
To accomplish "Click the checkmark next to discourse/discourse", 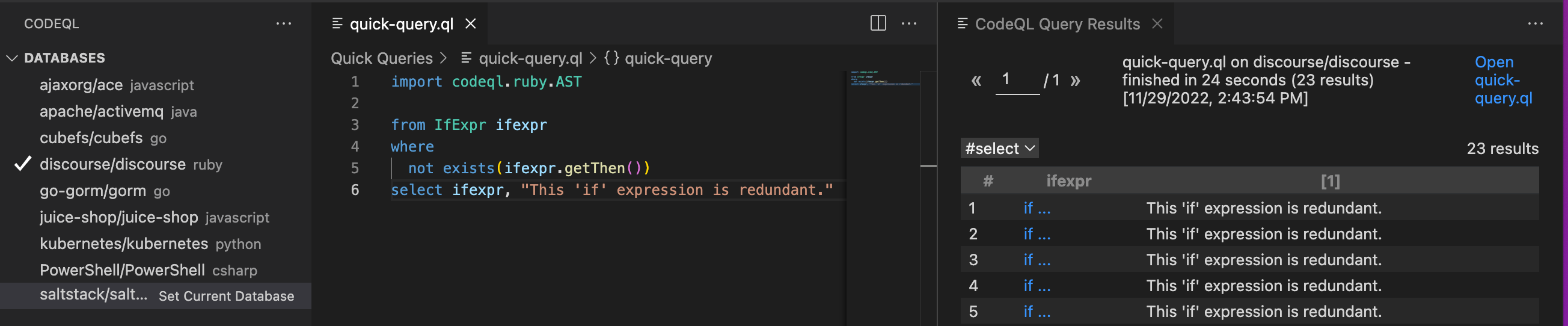I will [22, 164].
